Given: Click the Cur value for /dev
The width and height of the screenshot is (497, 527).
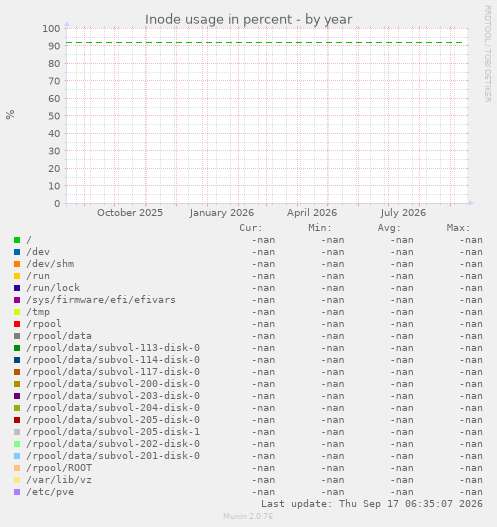Looking at the screenshot, I should tap(264, 252).
